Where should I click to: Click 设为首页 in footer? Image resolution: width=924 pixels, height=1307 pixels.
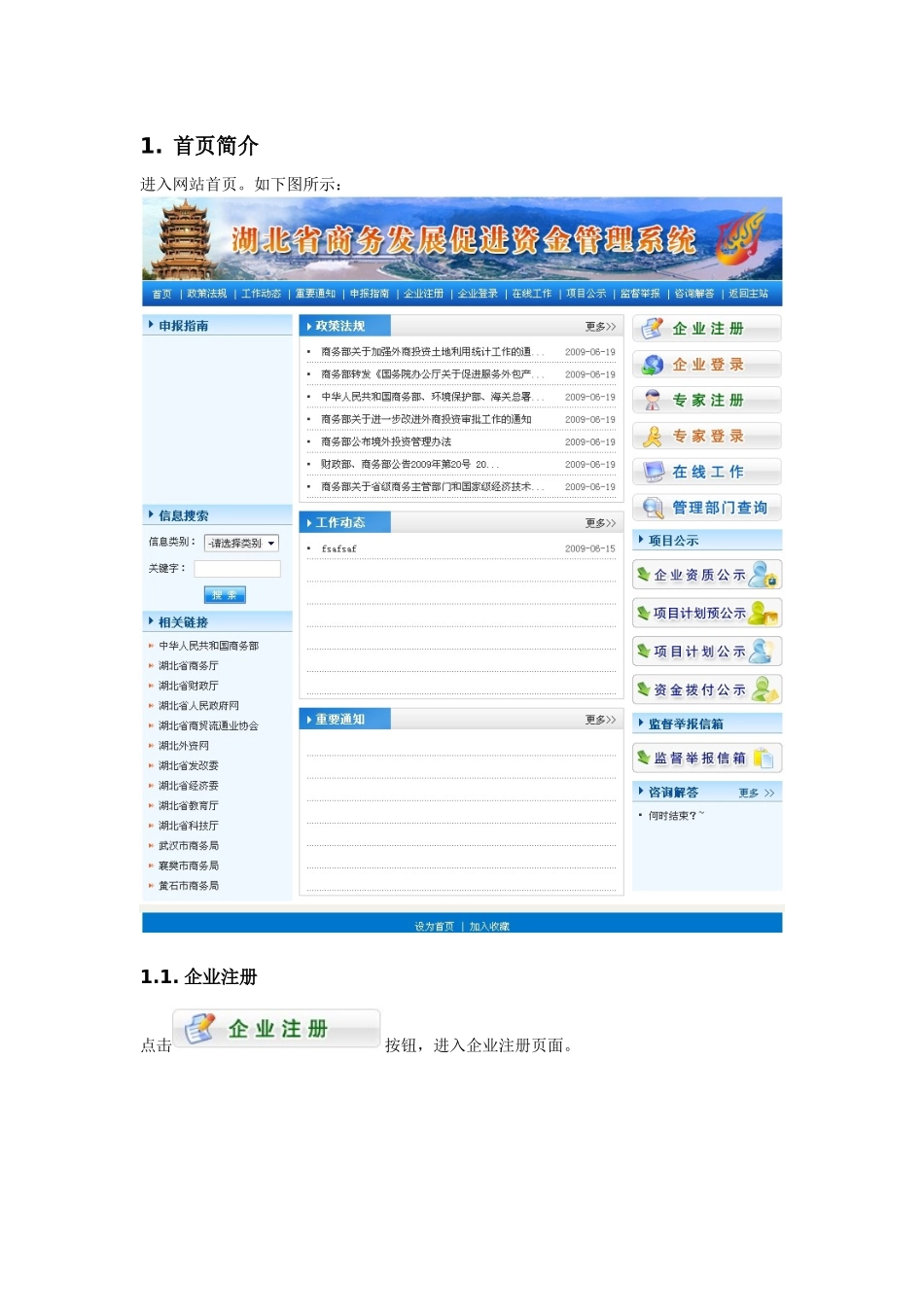coord(434,927)
